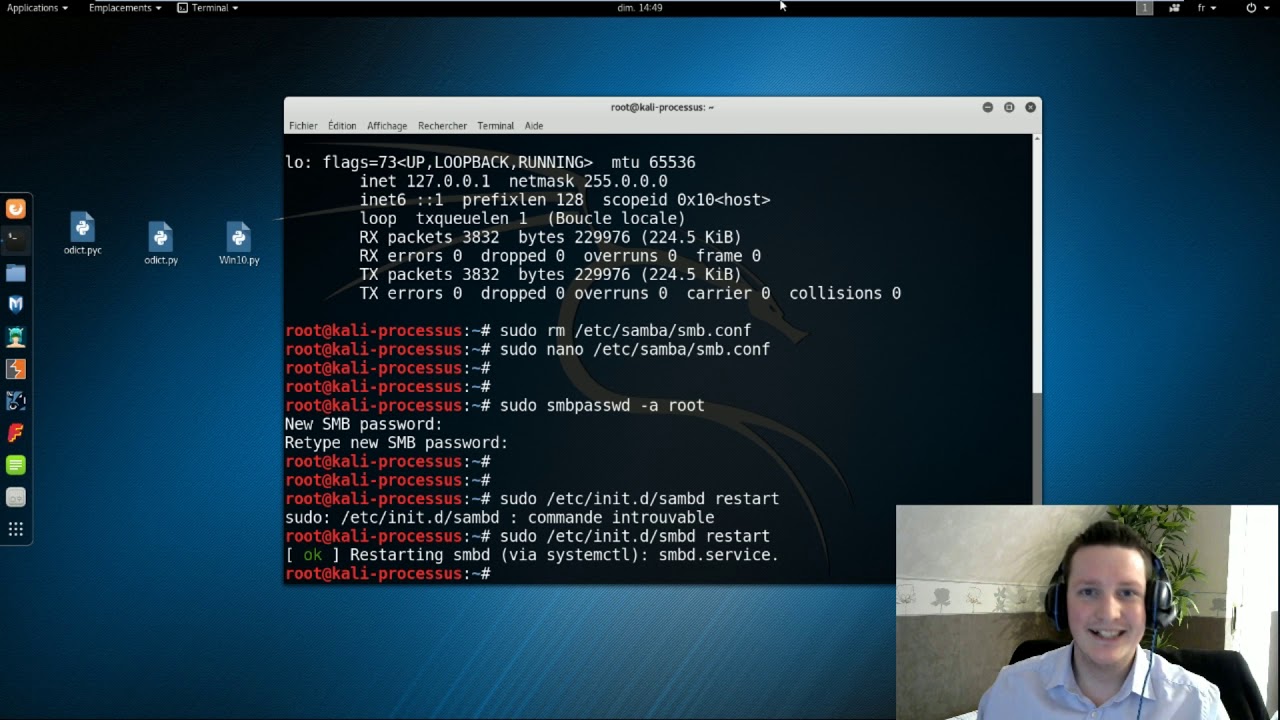This screenshot has width=1280, height=720.
Task: Open the Terminal icon in the dock
Action: [16, 241]
